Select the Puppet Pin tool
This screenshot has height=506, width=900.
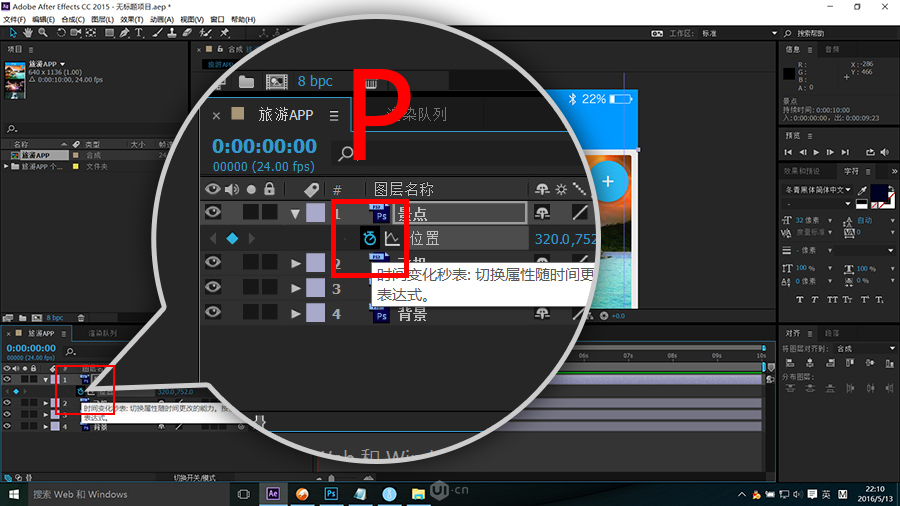[224, 33]
